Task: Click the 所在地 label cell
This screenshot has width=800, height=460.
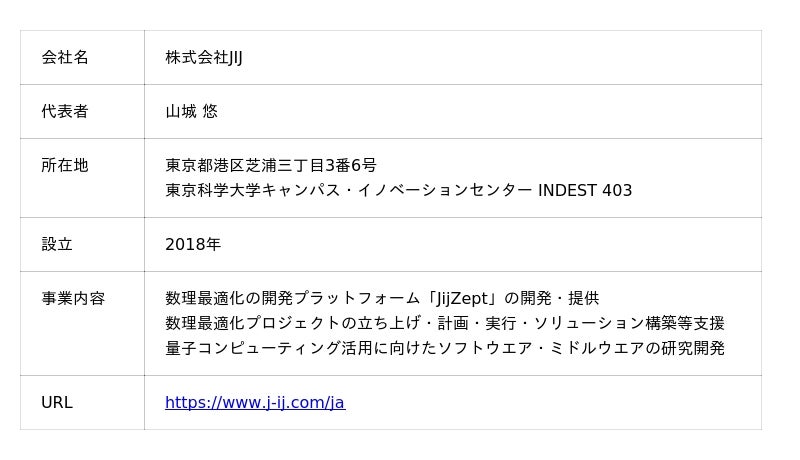Action: pyautogui.click(x=83, y=178)
